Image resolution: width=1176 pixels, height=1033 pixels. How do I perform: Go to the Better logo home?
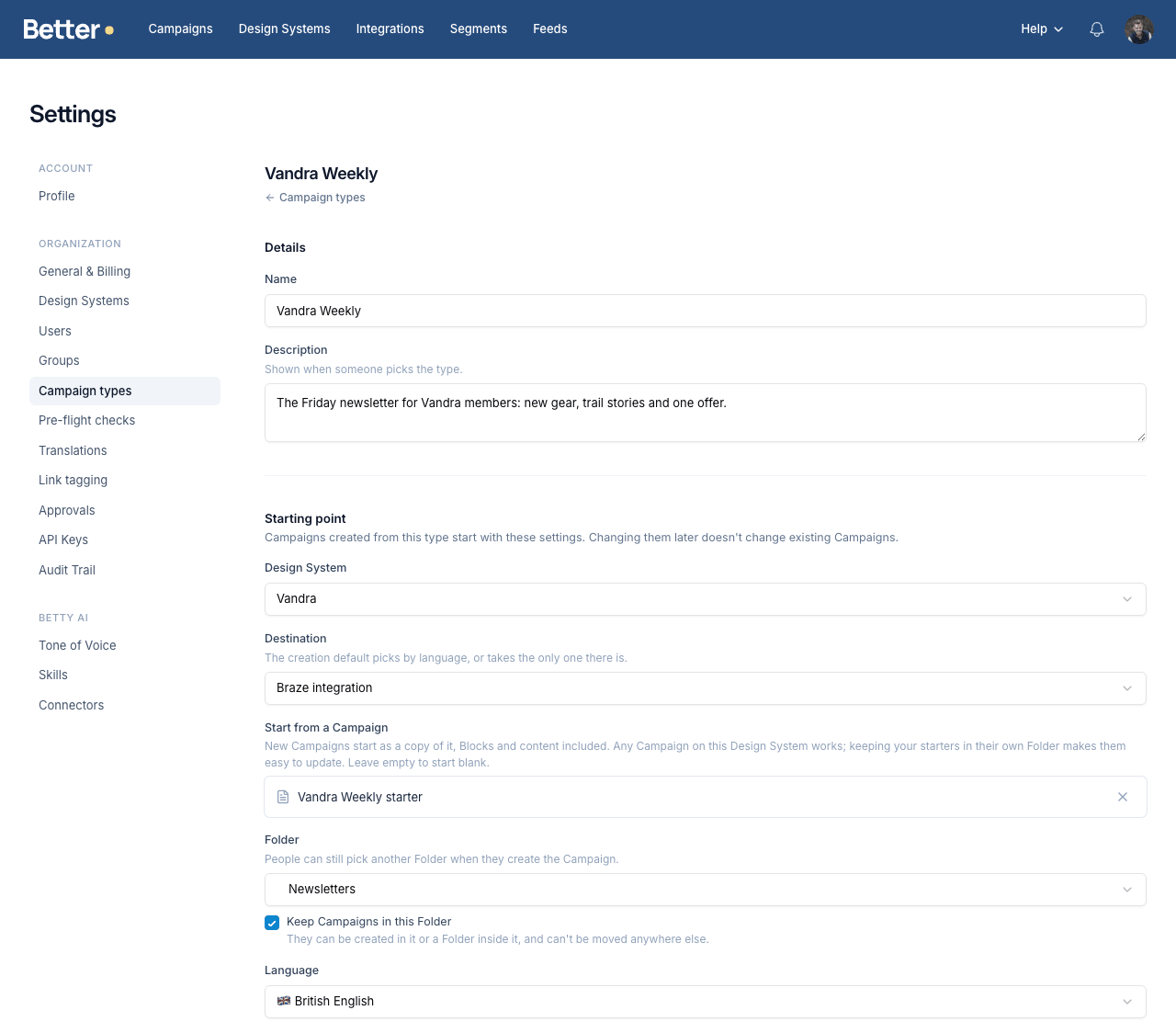pyautogui.click(x=69, y=29)
